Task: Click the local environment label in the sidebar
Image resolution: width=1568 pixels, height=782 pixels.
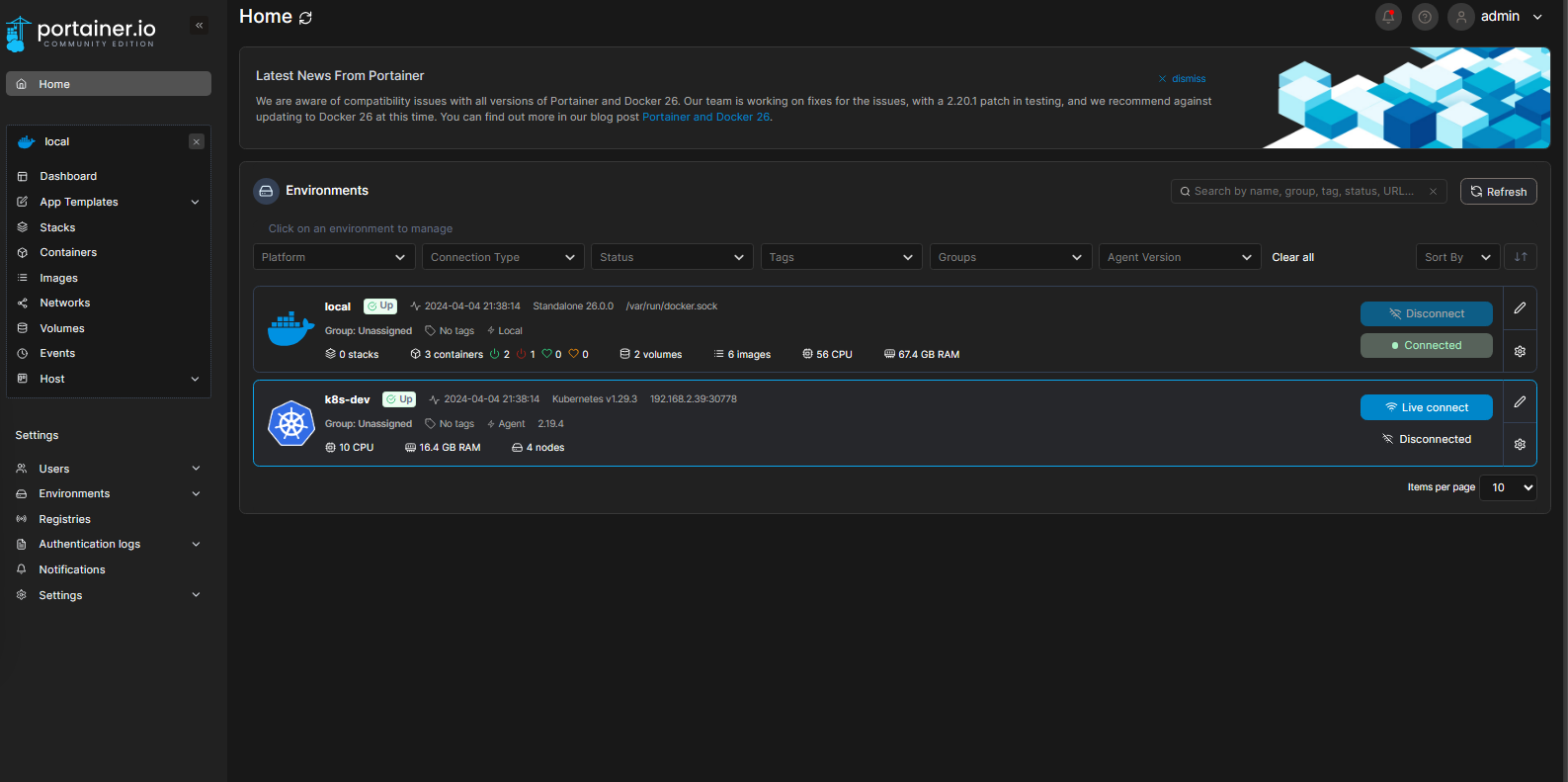Action: [56, 141]
